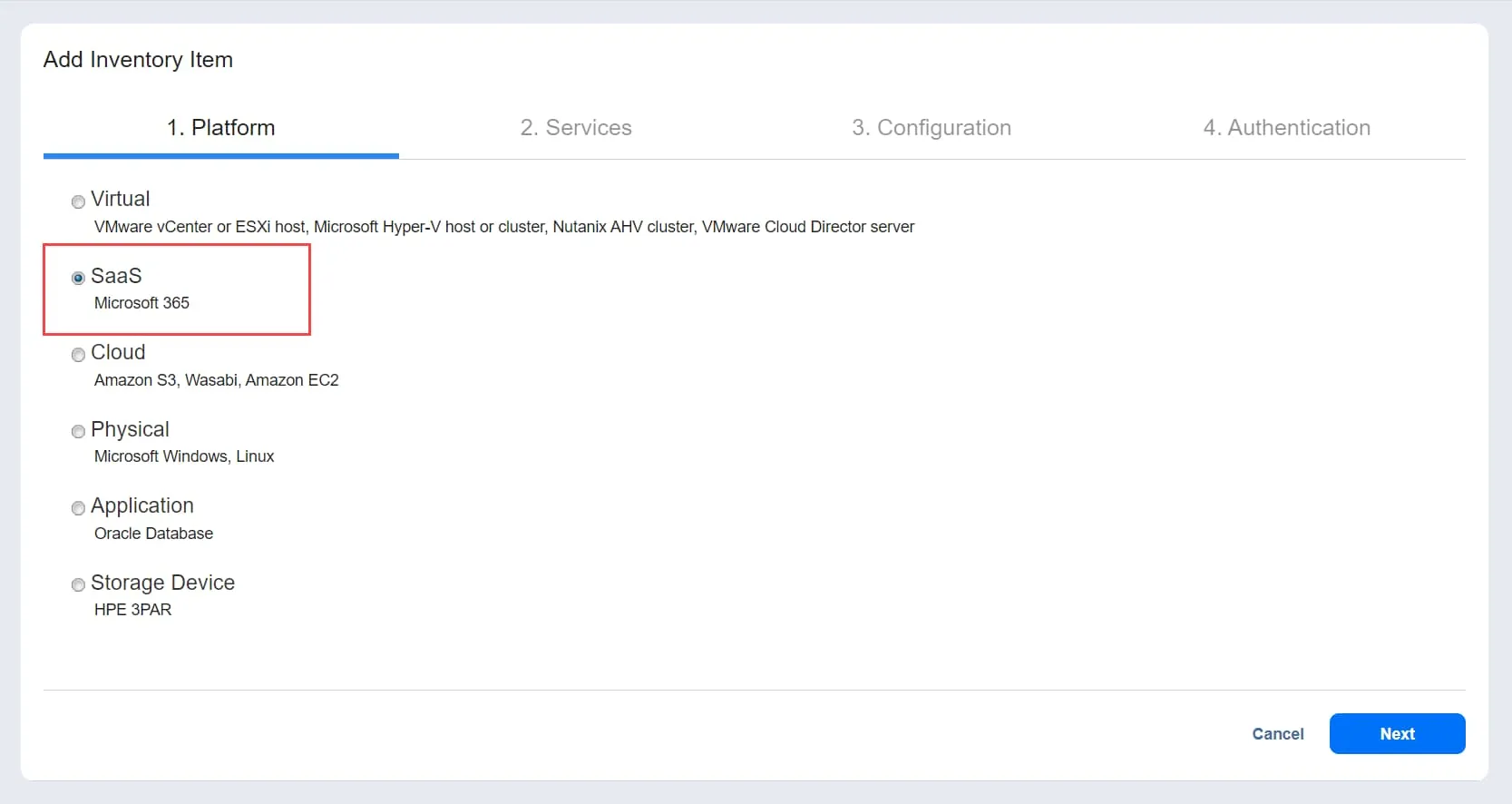The height and width of the screenshot is (804, 1512).
Task: Switch to the 1. Platform step tab
Action: coord(220,128)
